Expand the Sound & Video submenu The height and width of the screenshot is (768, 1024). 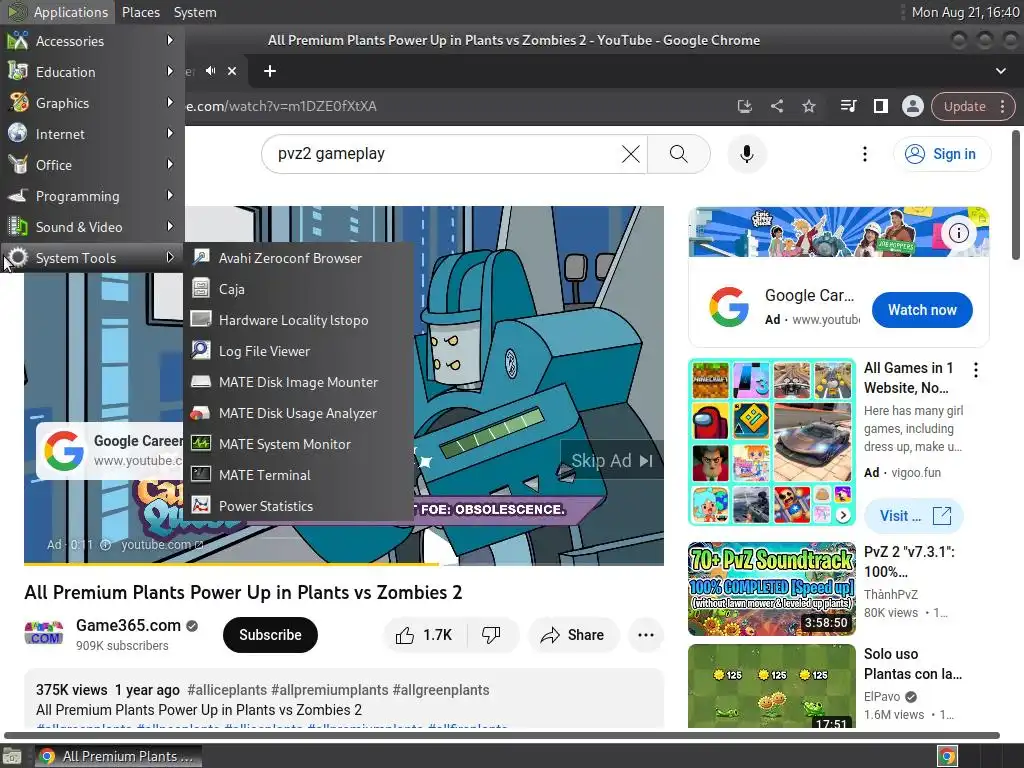coord(92,227)
